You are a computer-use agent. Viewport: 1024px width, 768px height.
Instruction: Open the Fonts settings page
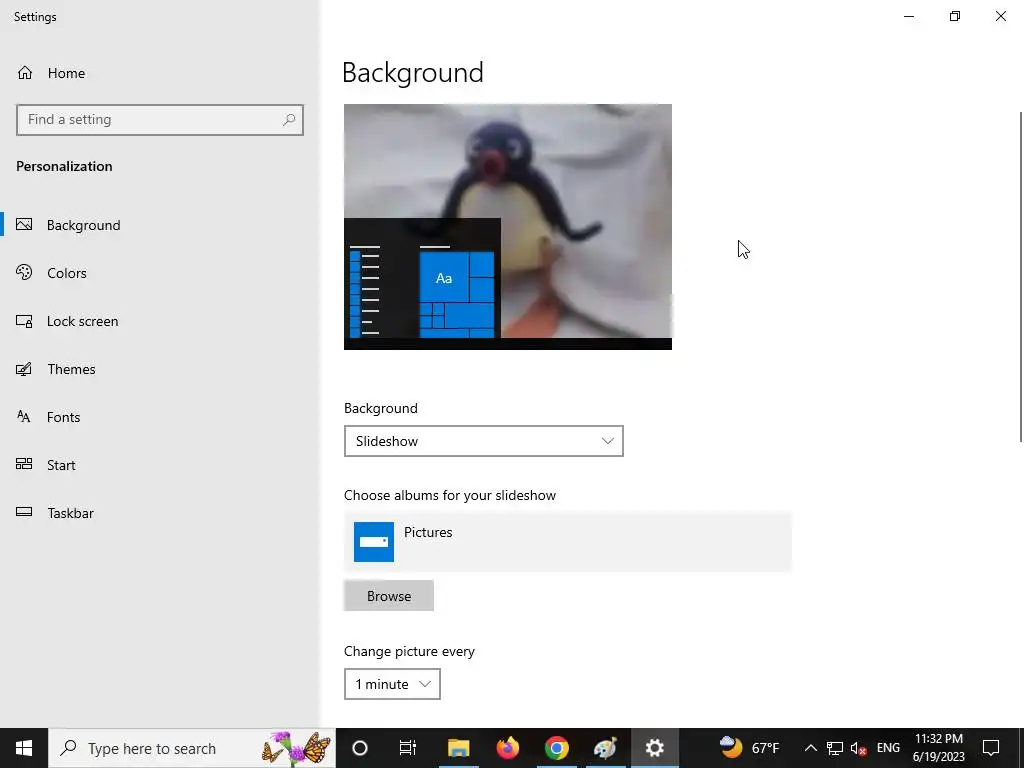[160, 417]
